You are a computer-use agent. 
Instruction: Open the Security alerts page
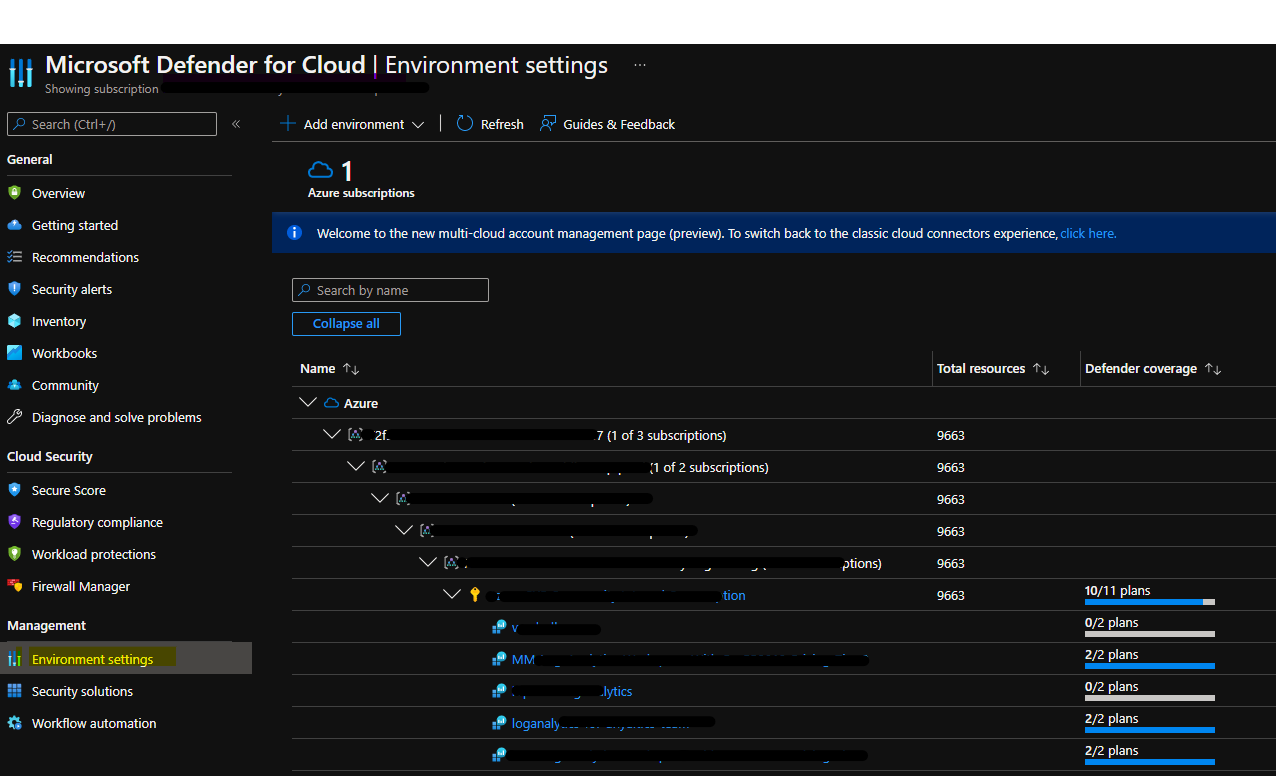click(x=72, y=288)
